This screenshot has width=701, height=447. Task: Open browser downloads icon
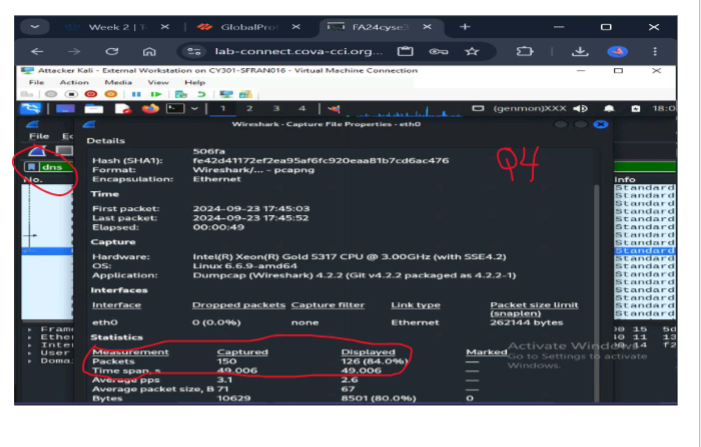(x=580, y=51)
